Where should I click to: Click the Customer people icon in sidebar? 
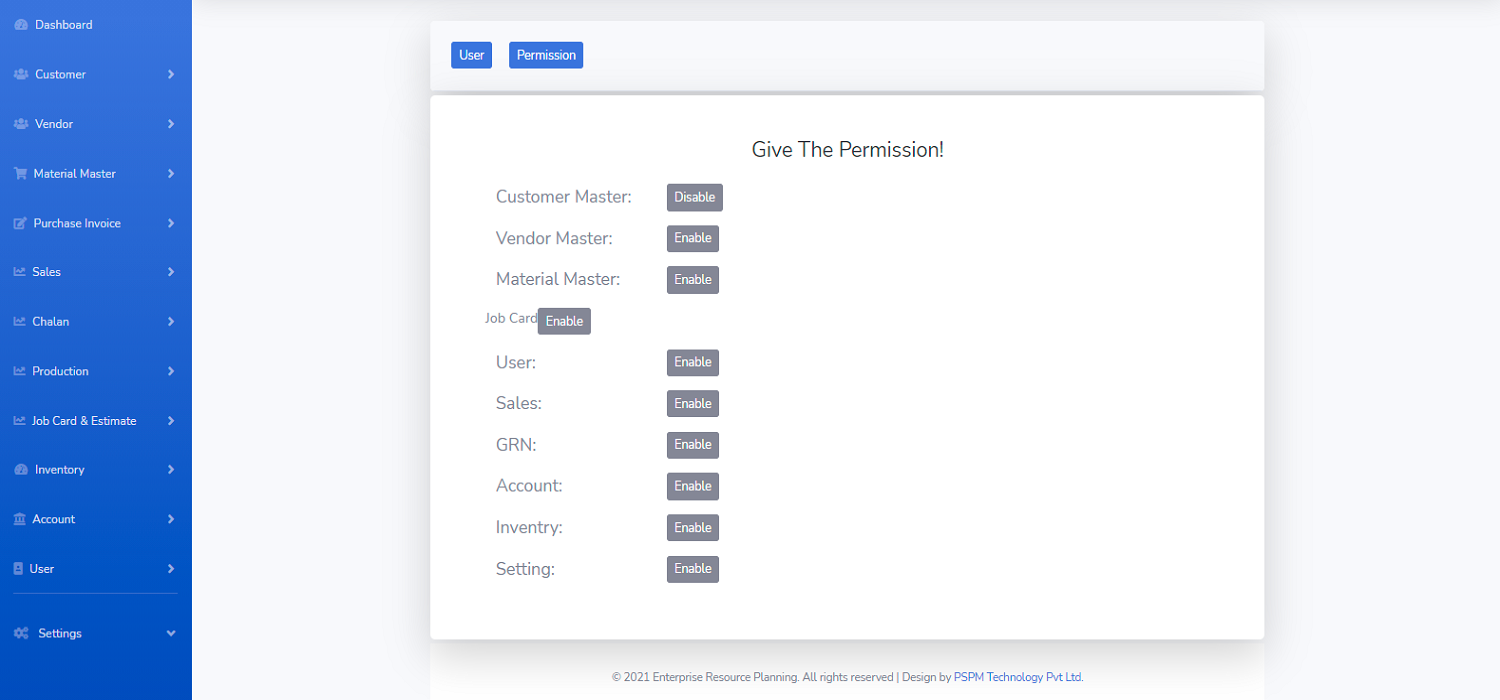(21, 75)
